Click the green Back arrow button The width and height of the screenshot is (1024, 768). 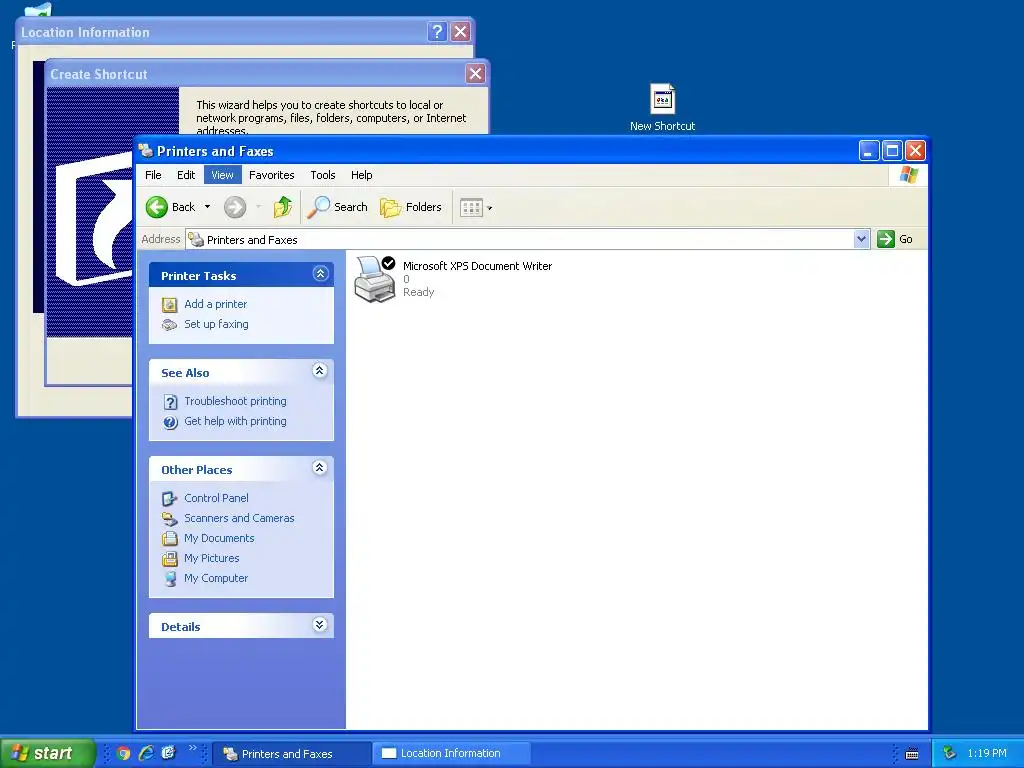point(157,207)
